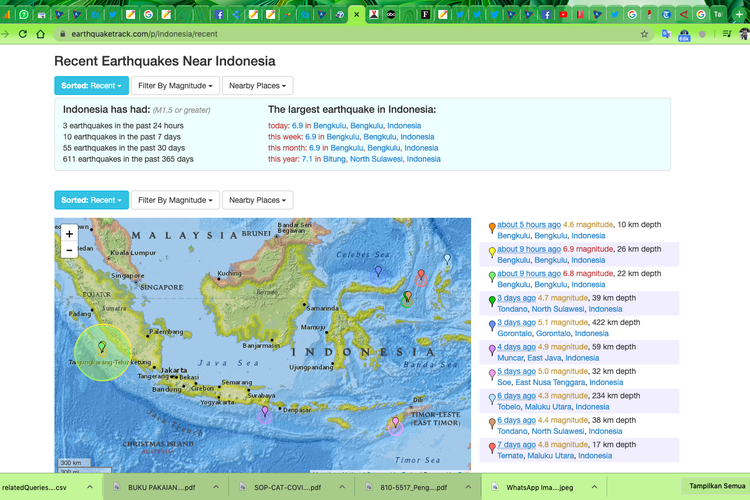Zoom out on the earthquake map

(x=69, y=250)
